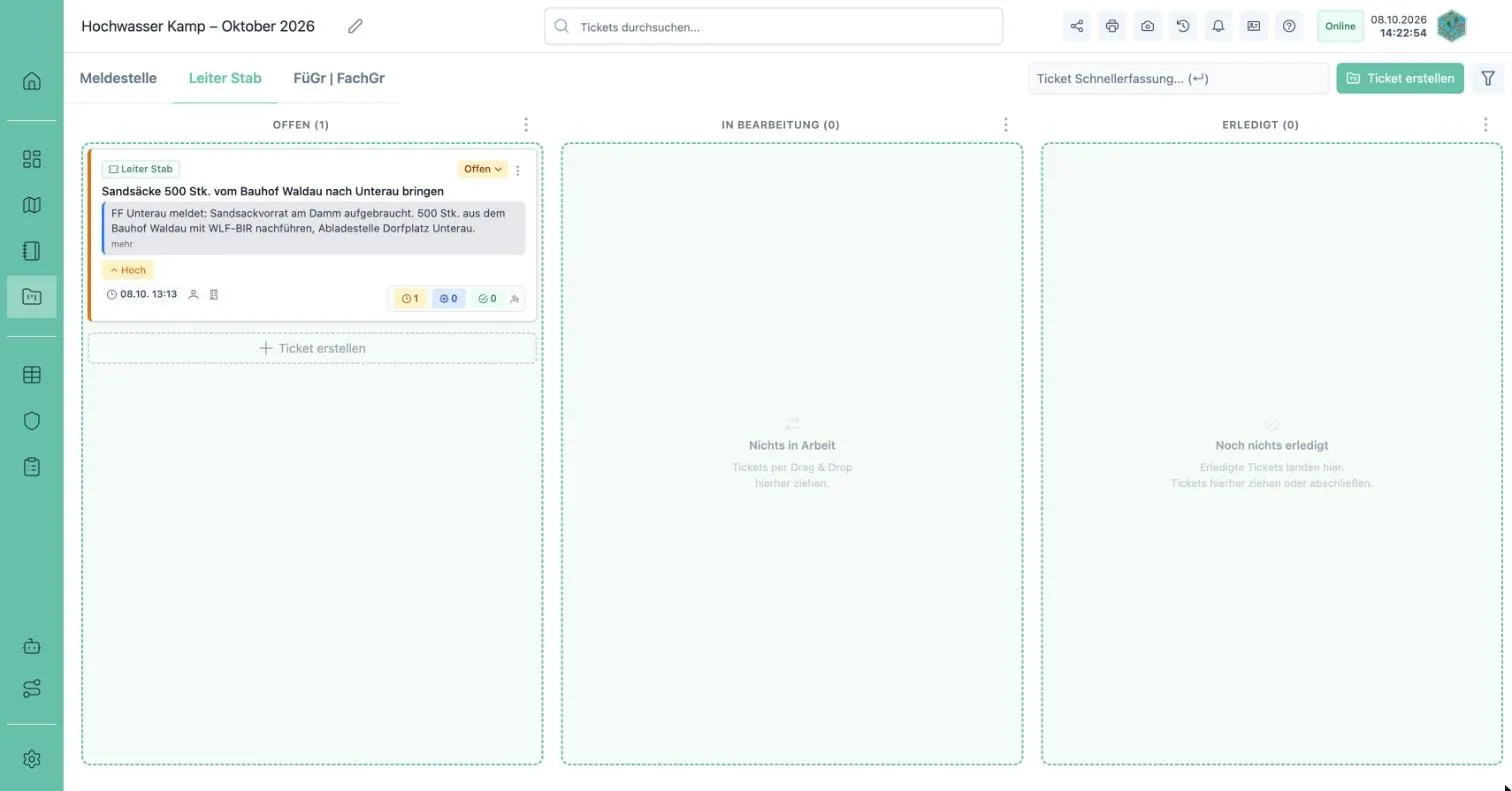Open the history clock icon
Viewport: 1512px width, 791px height.
click(x=1183, y=27)
